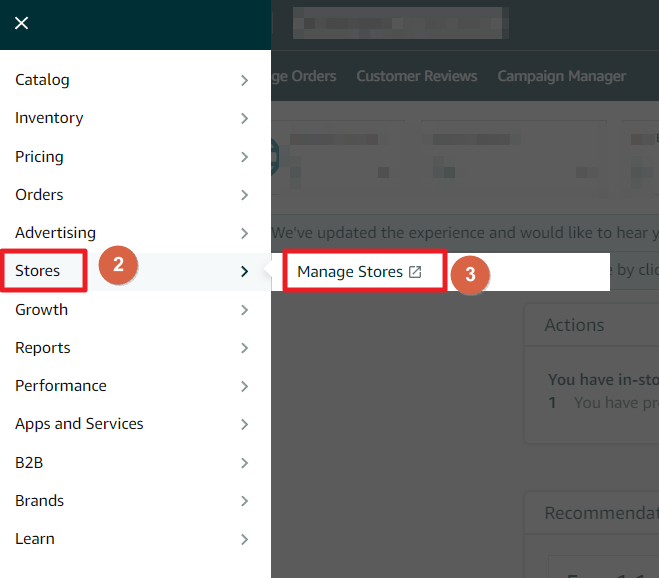Click the Actions panel heading
This screenshot has height=578, width=659.
(x=575, y=325)
